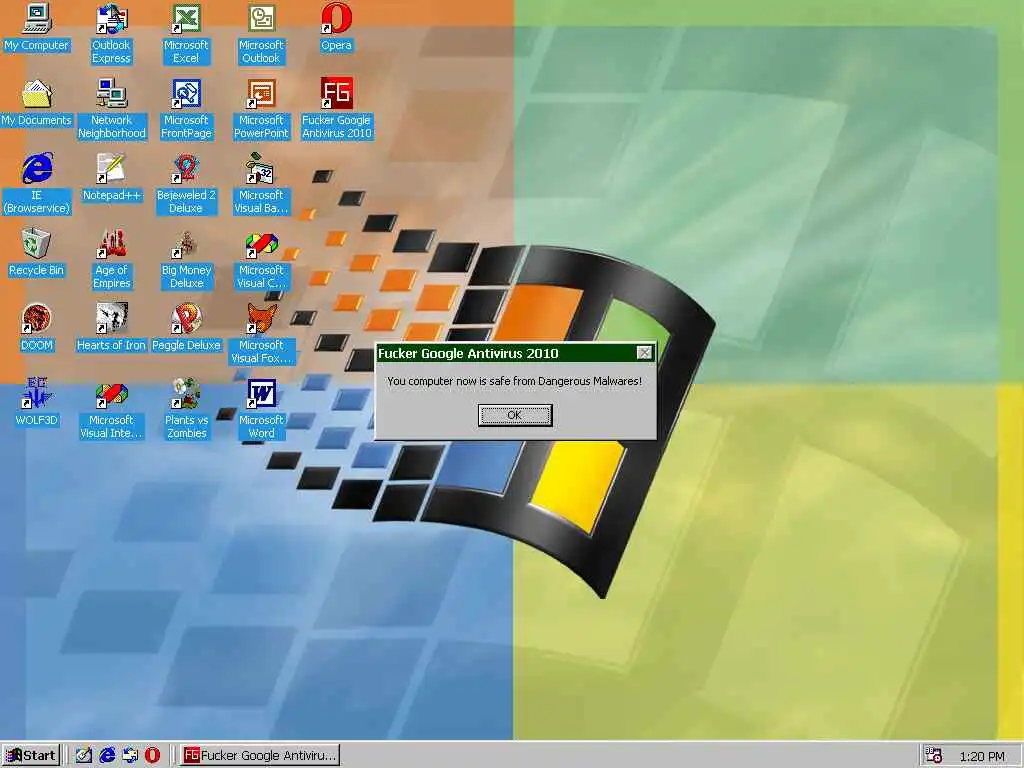Launch Opera from quick launch bar
Image resolution: width=1024 pixels, height=768 pixels.
coord(152,756)
